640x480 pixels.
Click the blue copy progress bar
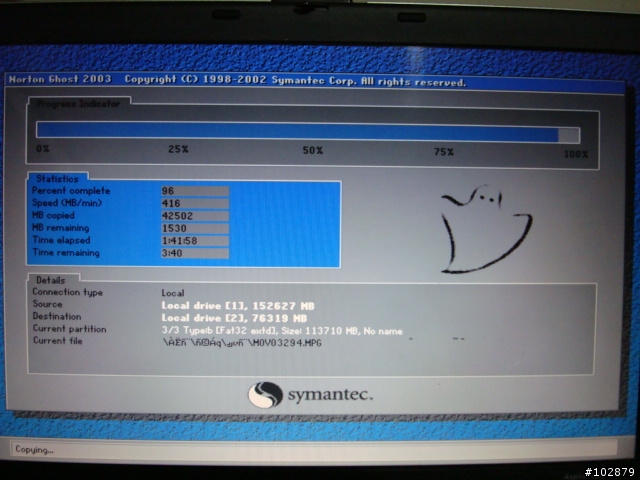308,133
